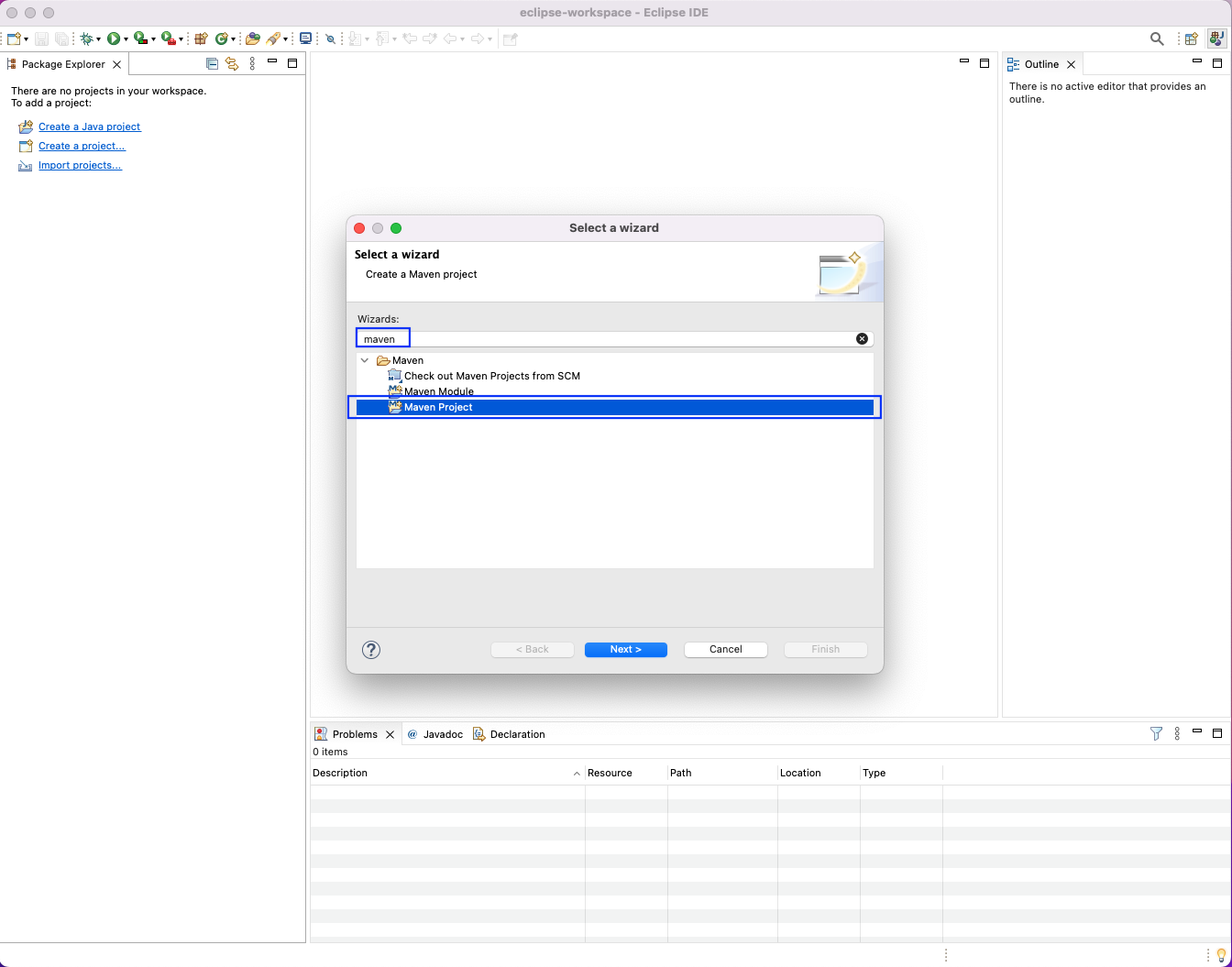Click the Save All toolbar icon
This screenshot has height=967, width=1232.
(x=61, y=38)
